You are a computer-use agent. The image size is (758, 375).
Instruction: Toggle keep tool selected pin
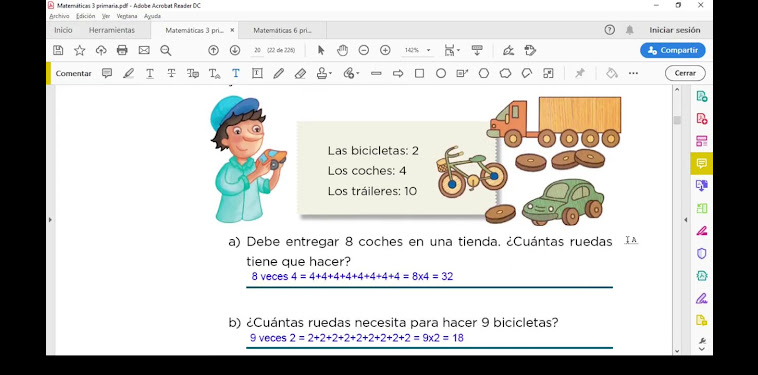coord(580,73)
